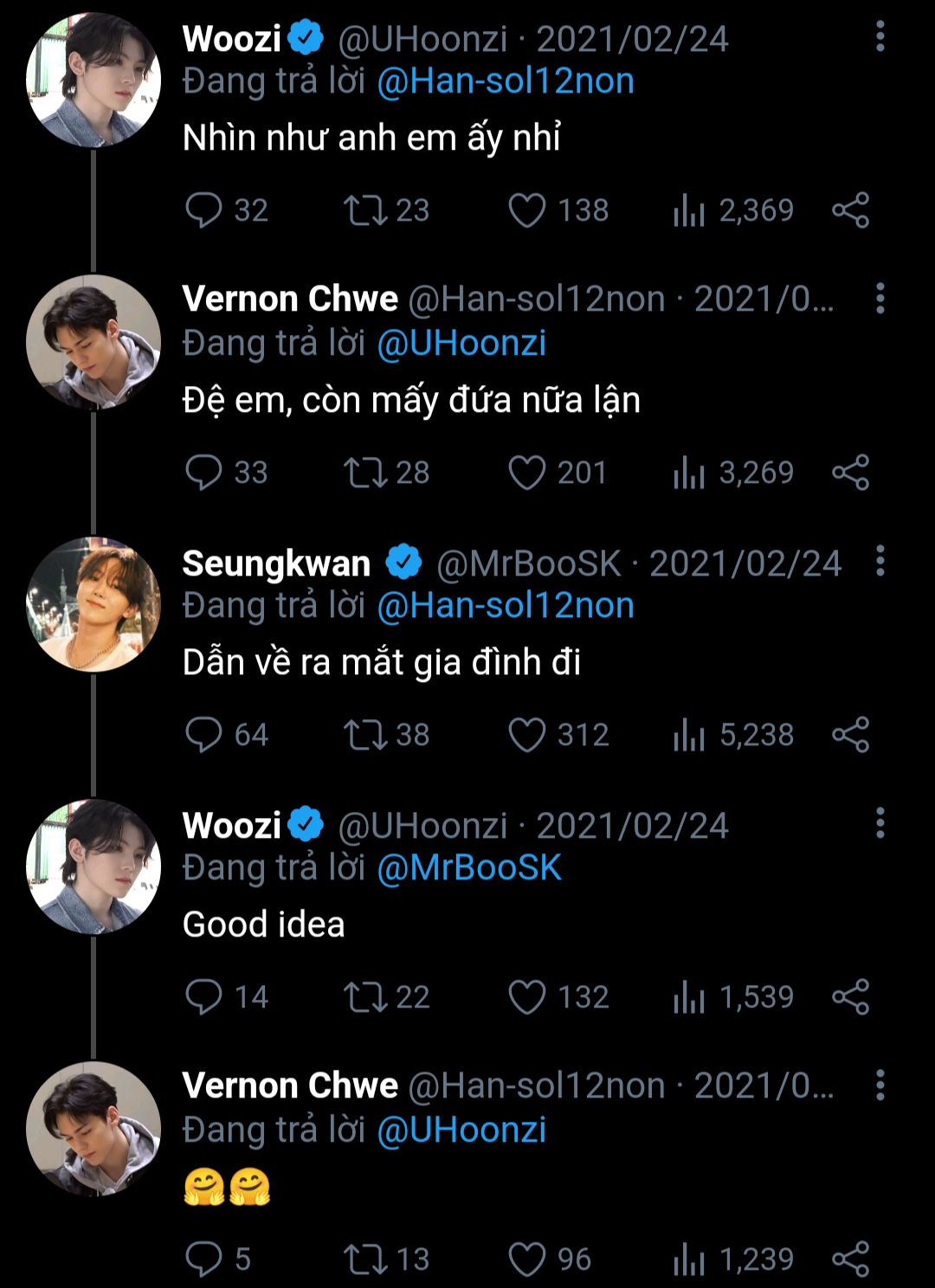
Task: Open Seungkwan's display name
Action: click(x=276, y=563)
